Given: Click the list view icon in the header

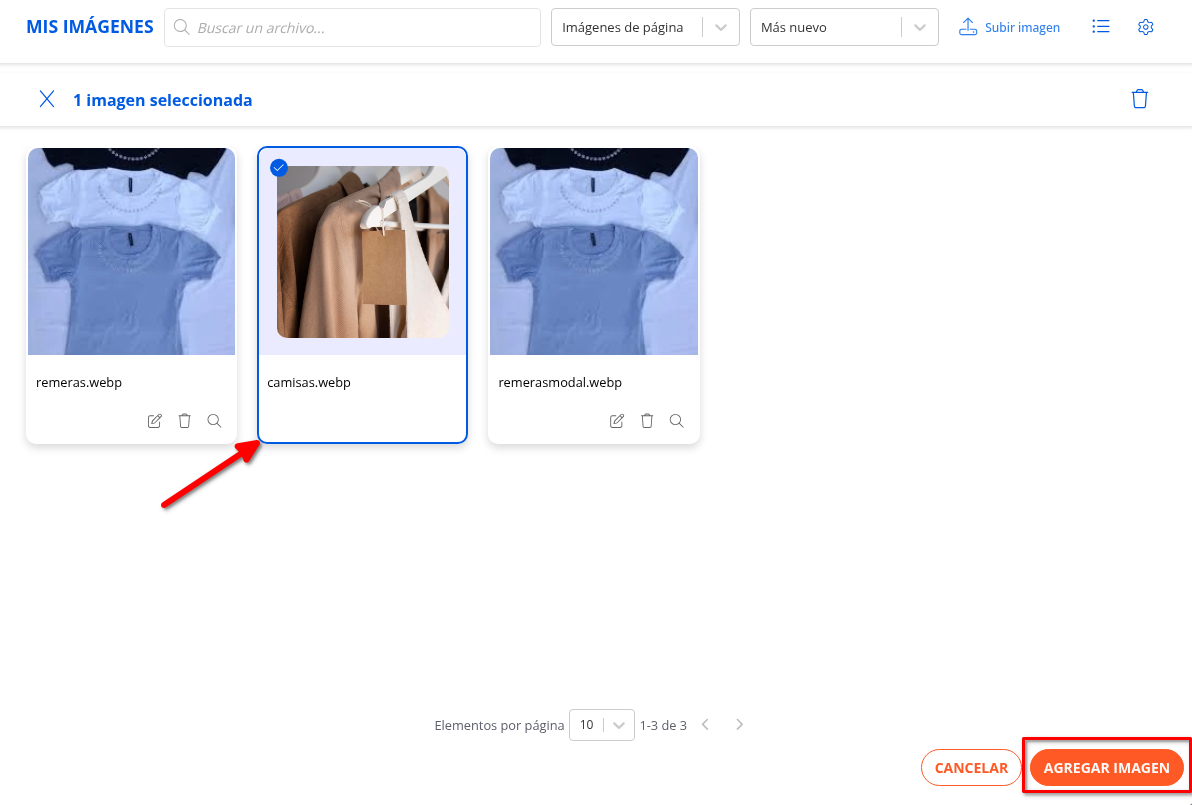Looking at the screenshot, I should point(1101,27).
